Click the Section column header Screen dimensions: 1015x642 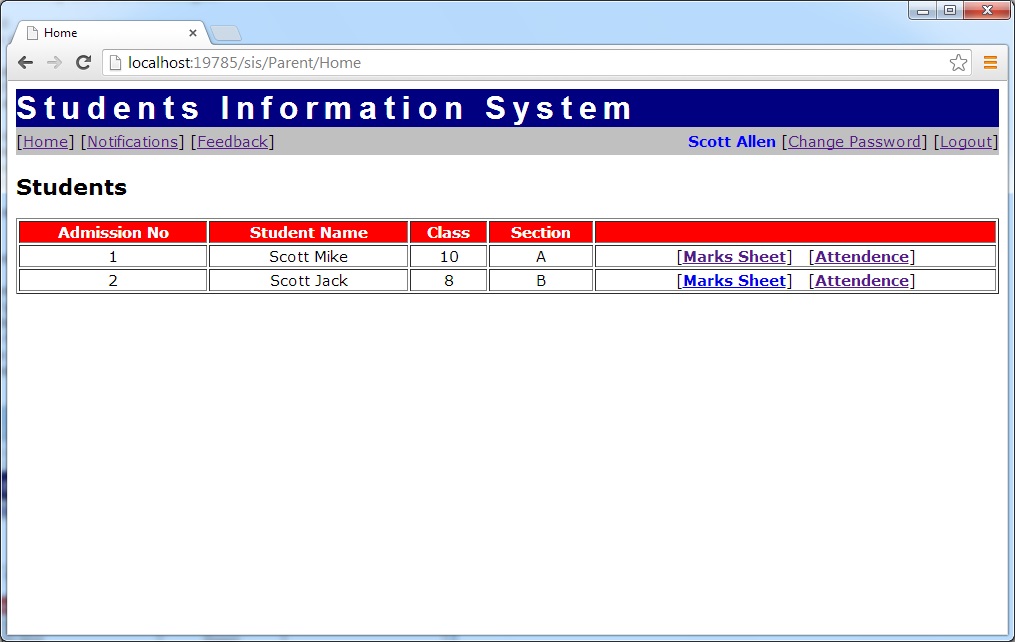tap(541, 232)
